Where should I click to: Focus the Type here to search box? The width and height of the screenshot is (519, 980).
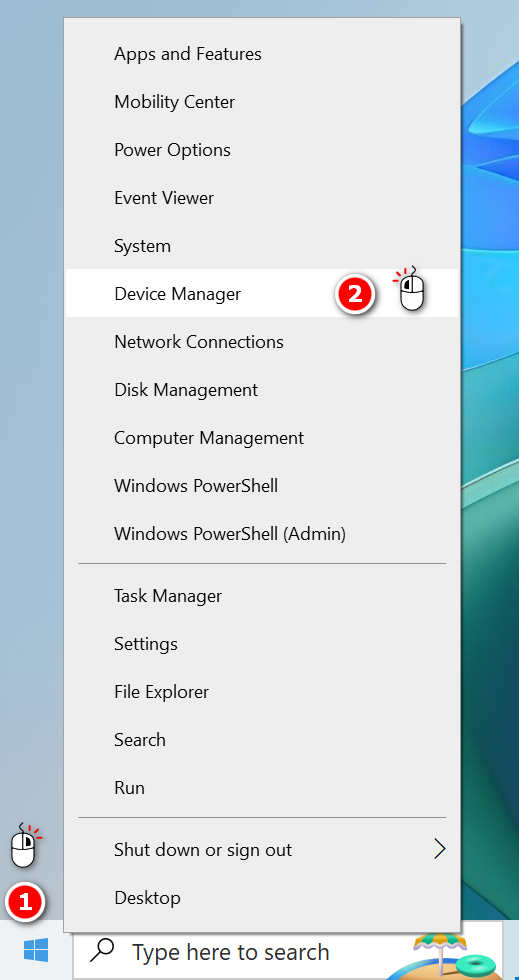[288, 952]
